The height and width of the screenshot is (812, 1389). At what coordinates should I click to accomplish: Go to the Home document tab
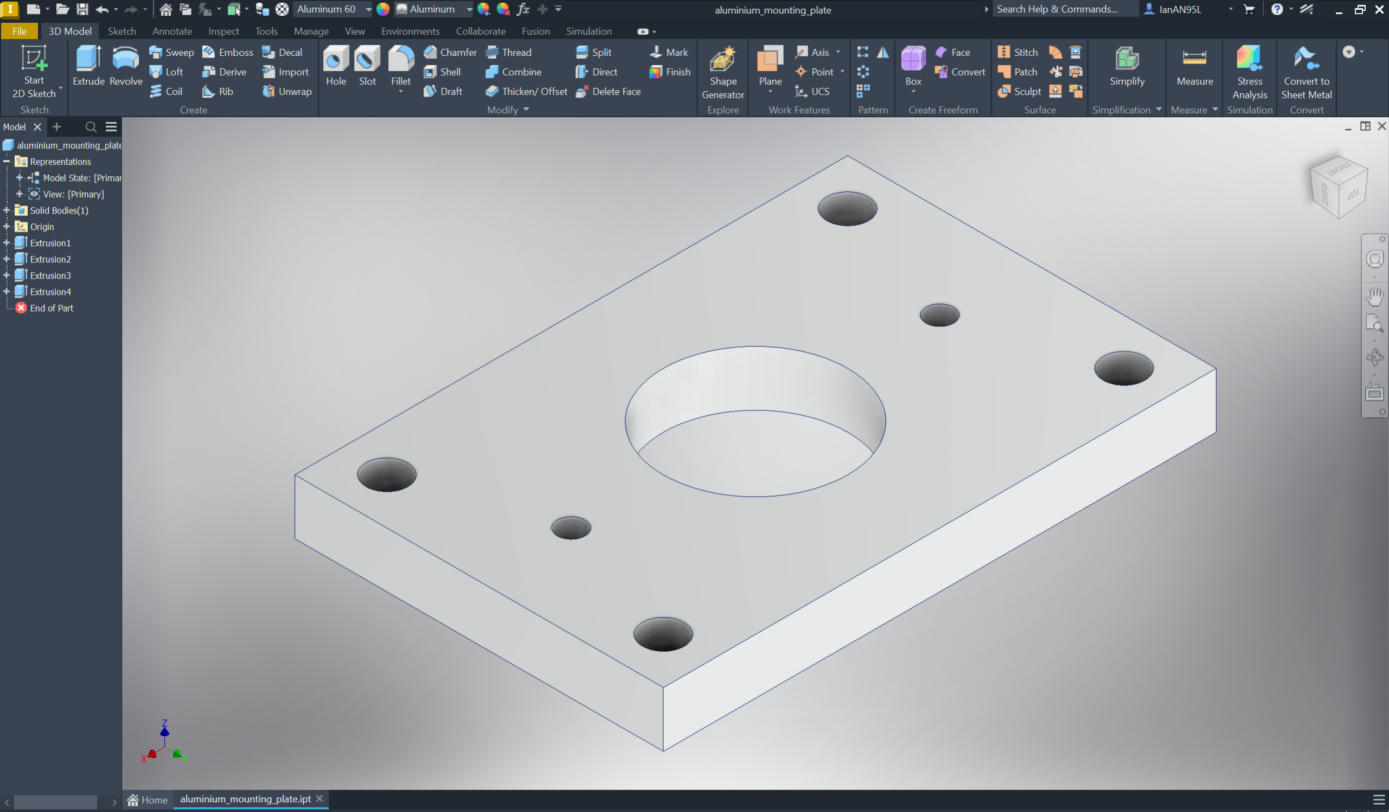point(147,800)
